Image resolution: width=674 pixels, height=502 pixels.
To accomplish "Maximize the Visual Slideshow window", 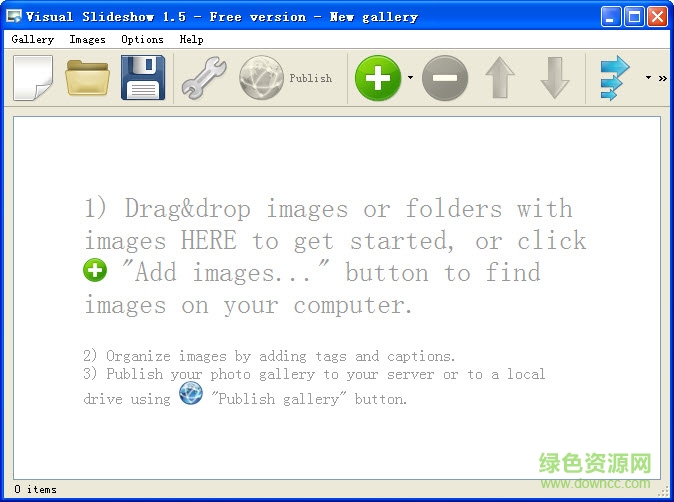I will tap(634, 16).
